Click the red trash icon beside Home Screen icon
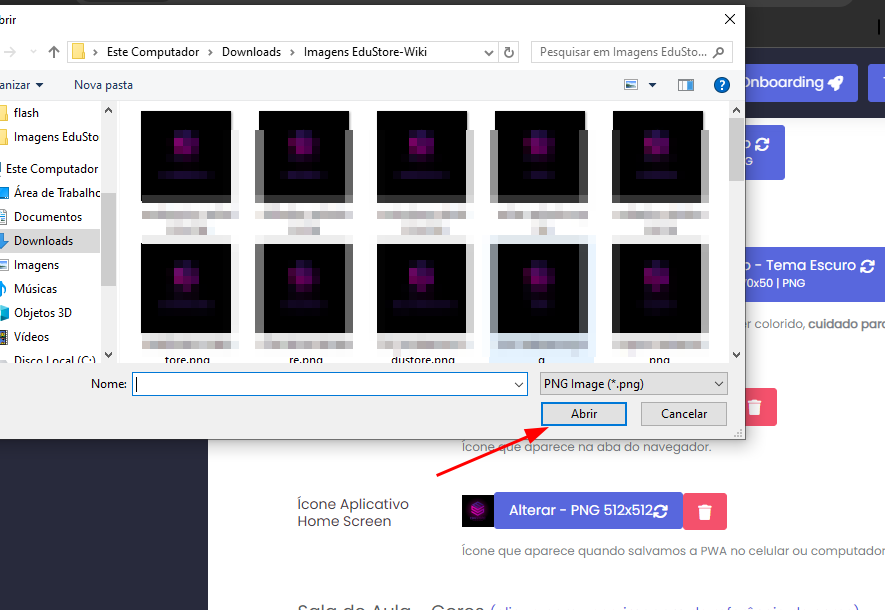Viewport: 885px width, 610px height. coord(705,511)
